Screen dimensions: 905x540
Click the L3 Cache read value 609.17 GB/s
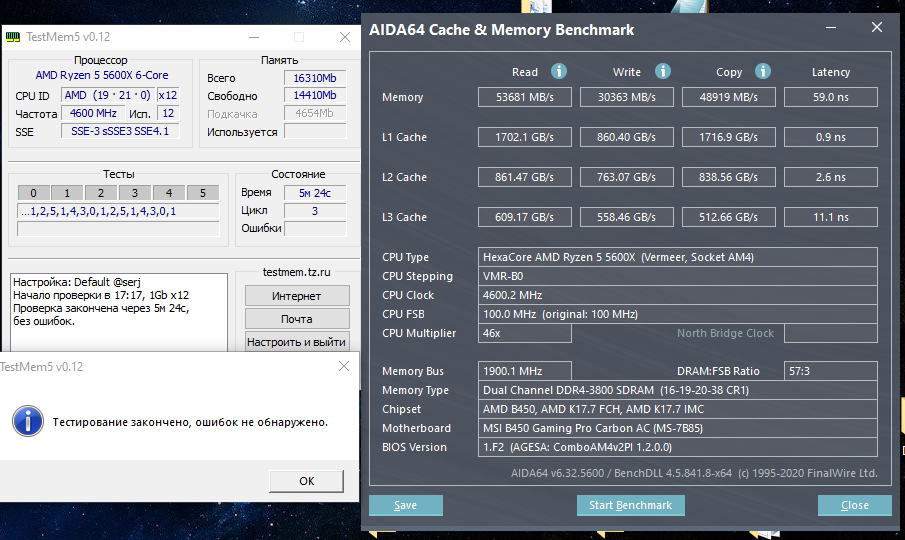click(525, 217)
